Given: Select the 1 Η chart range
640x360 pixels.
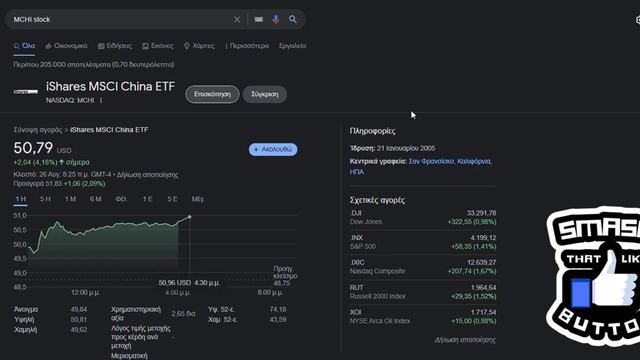Looking at the screenshot, I should coord(20,199).
